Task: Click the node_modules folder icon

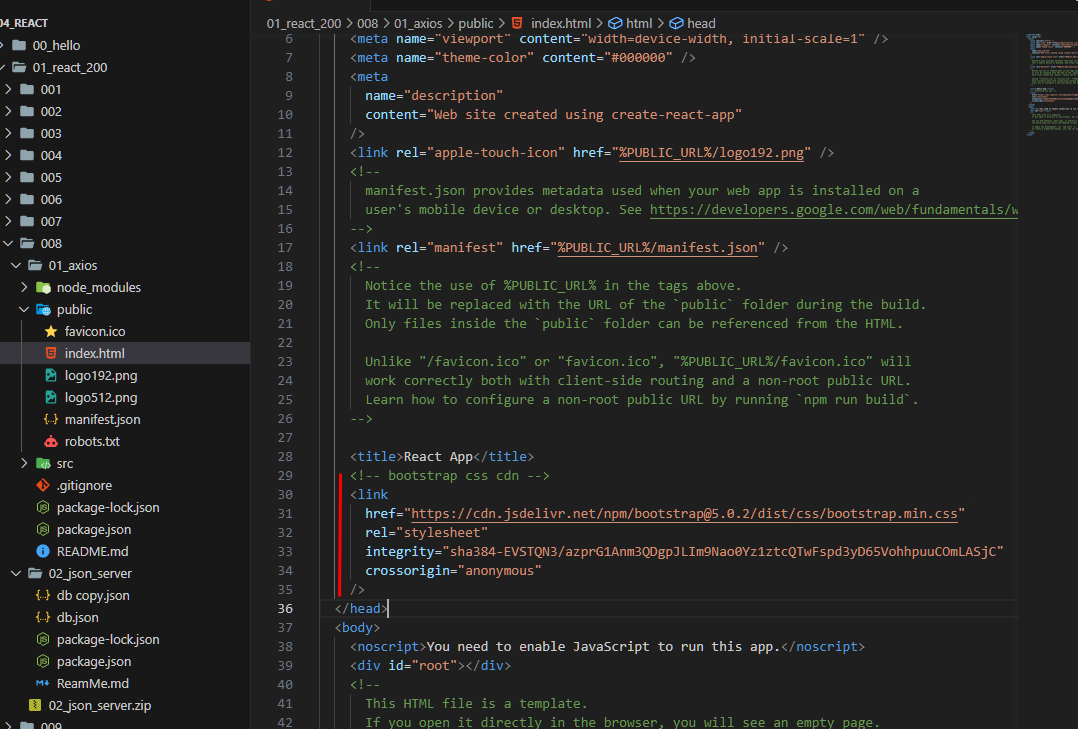Action: click(43, 287)
